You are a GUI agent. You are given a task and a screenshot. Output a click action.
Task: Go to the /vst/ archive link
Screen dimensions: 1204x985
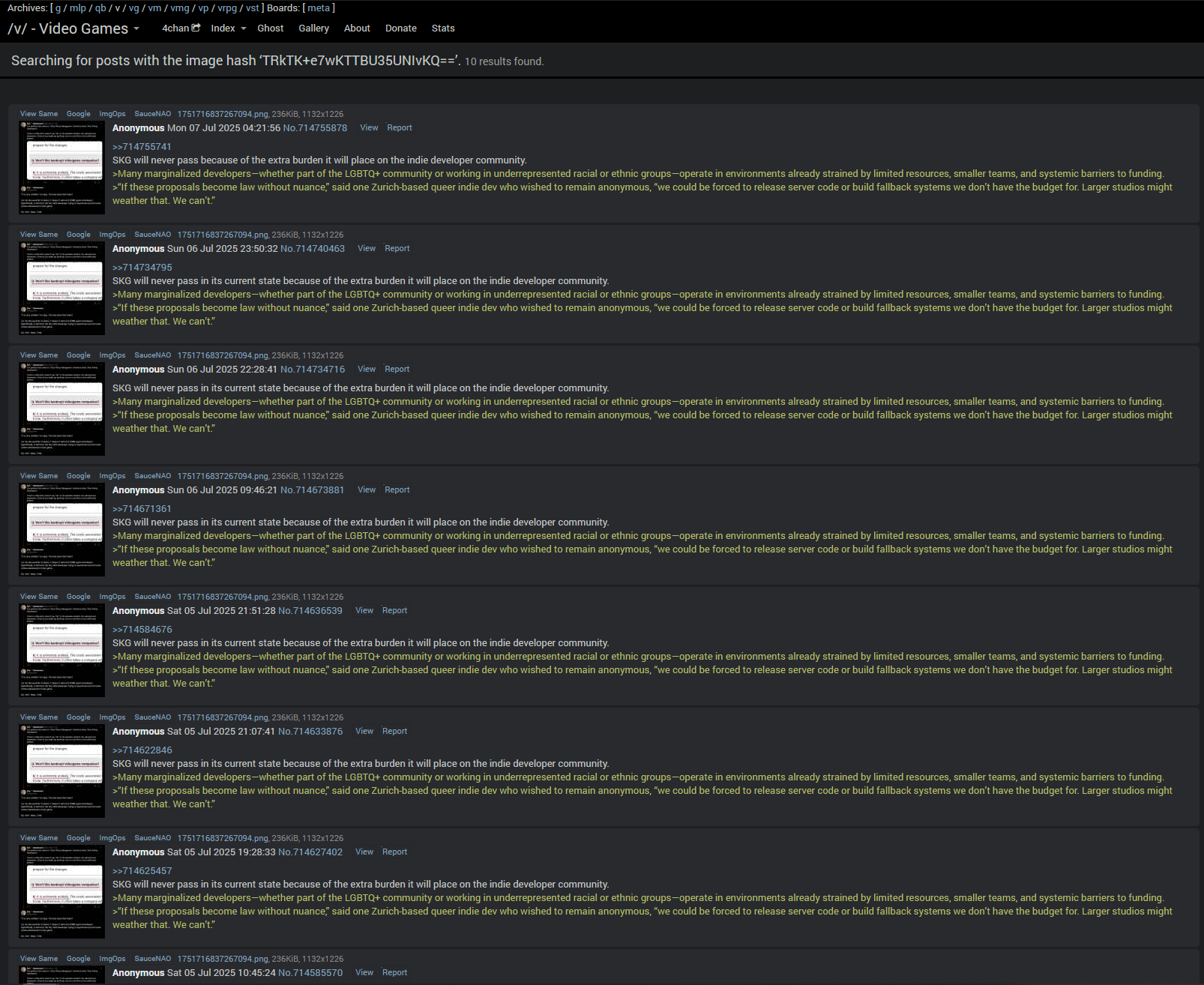253,8
